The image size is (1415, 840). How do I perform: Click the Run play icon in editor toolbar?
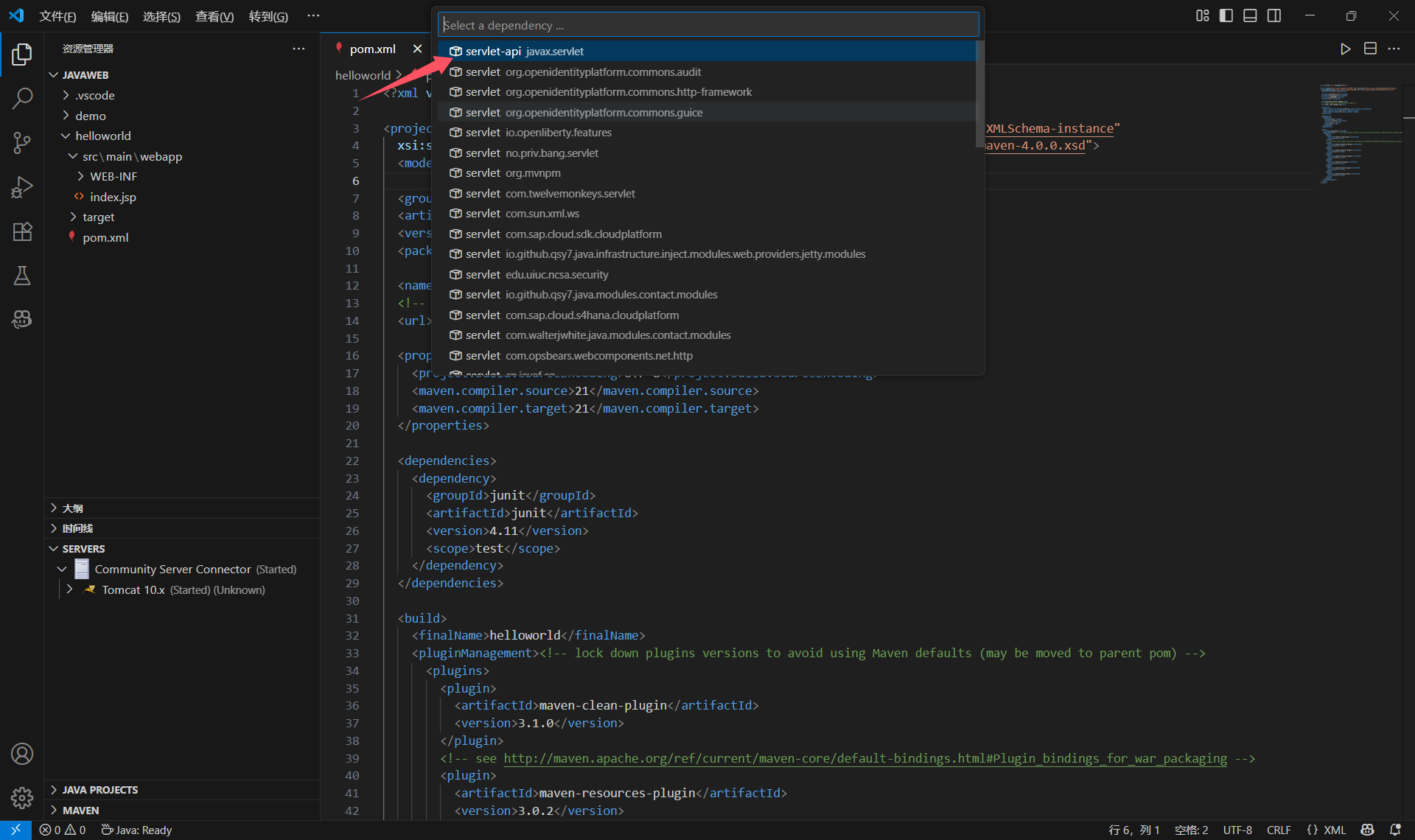pos(1345,49)
